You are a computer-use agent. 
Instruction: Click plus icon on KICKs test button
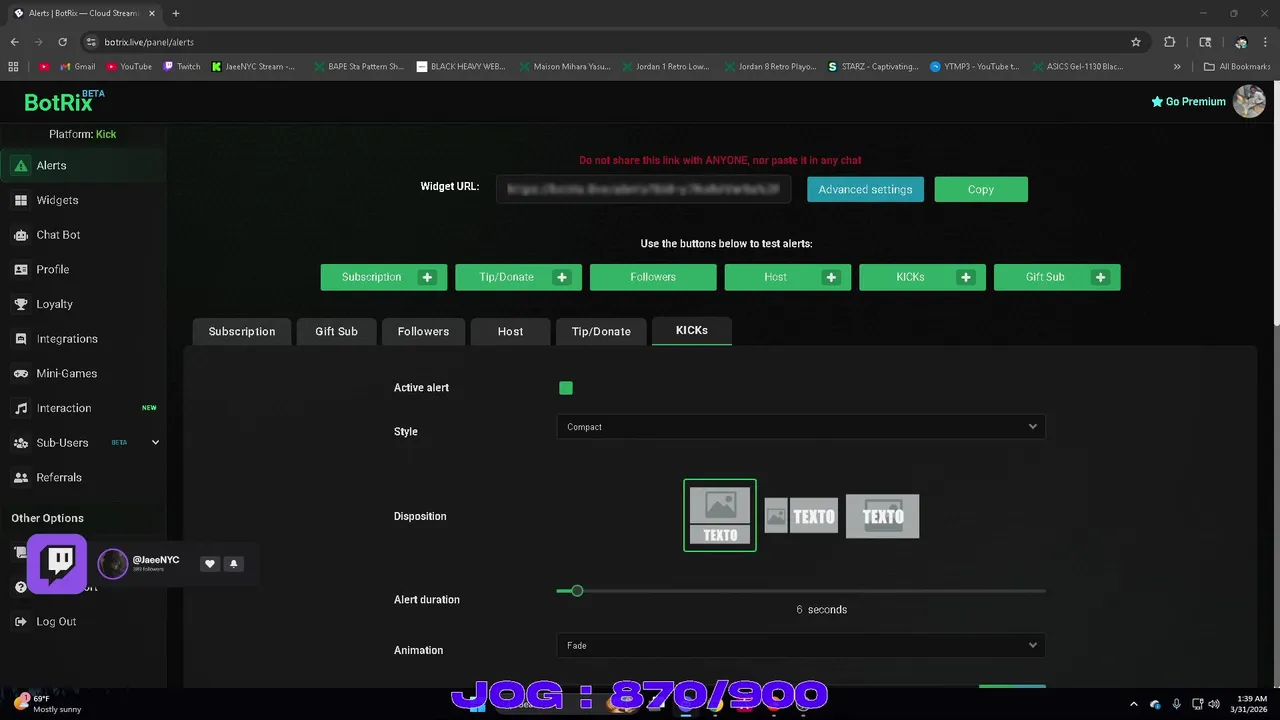[966, 277]
